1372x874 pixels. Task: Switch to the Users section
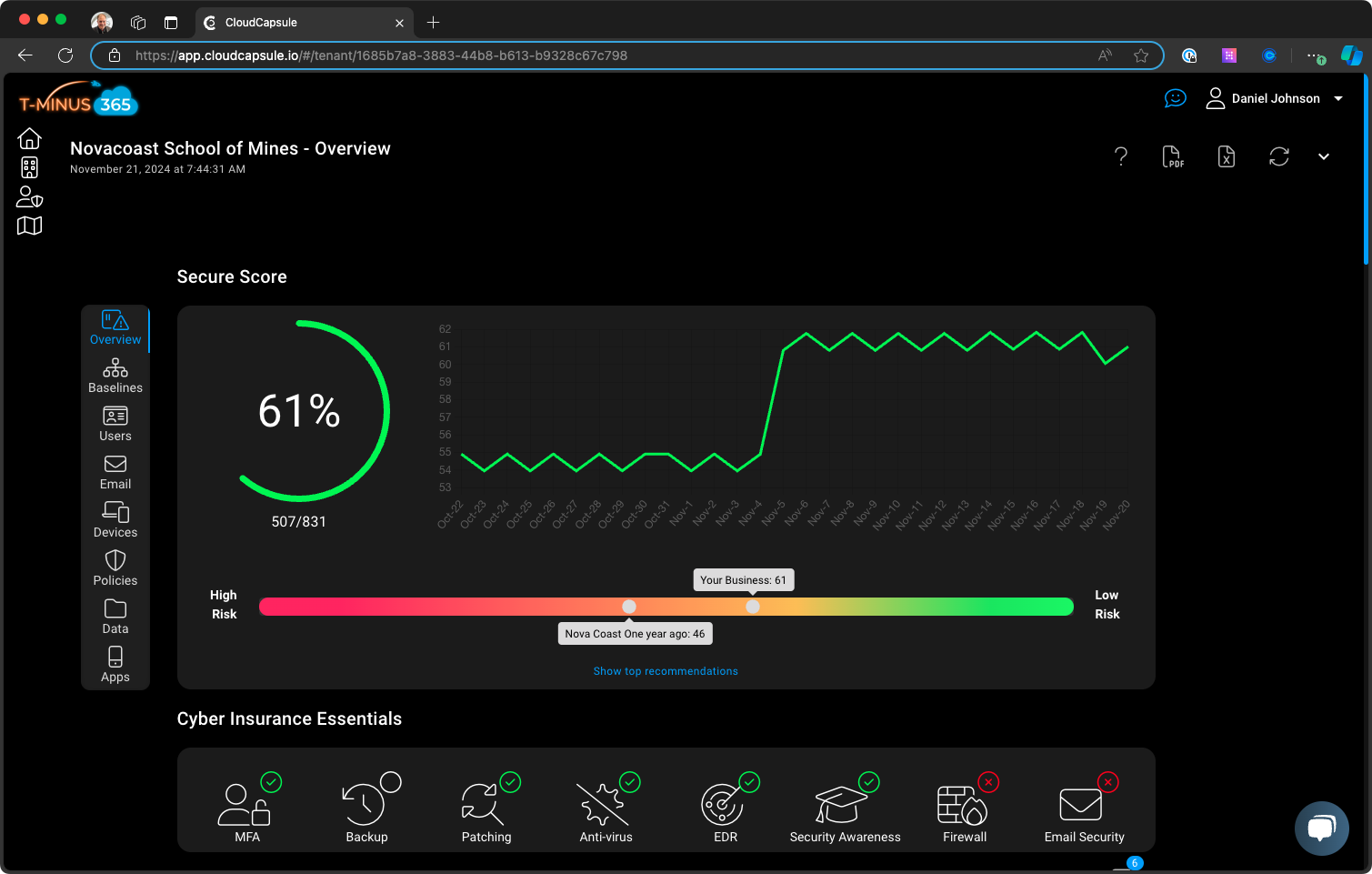[115, 422]
